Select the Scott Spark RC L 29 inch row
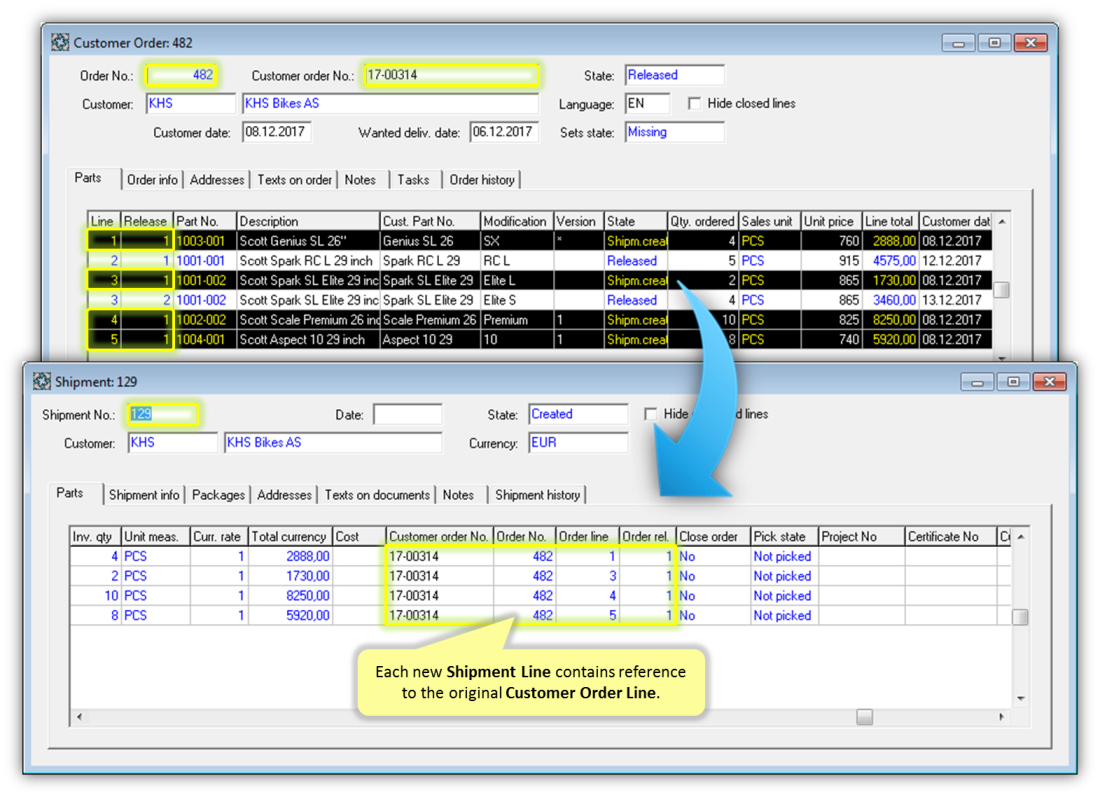This screenshot has height=797, width=1100. [539, 260]
